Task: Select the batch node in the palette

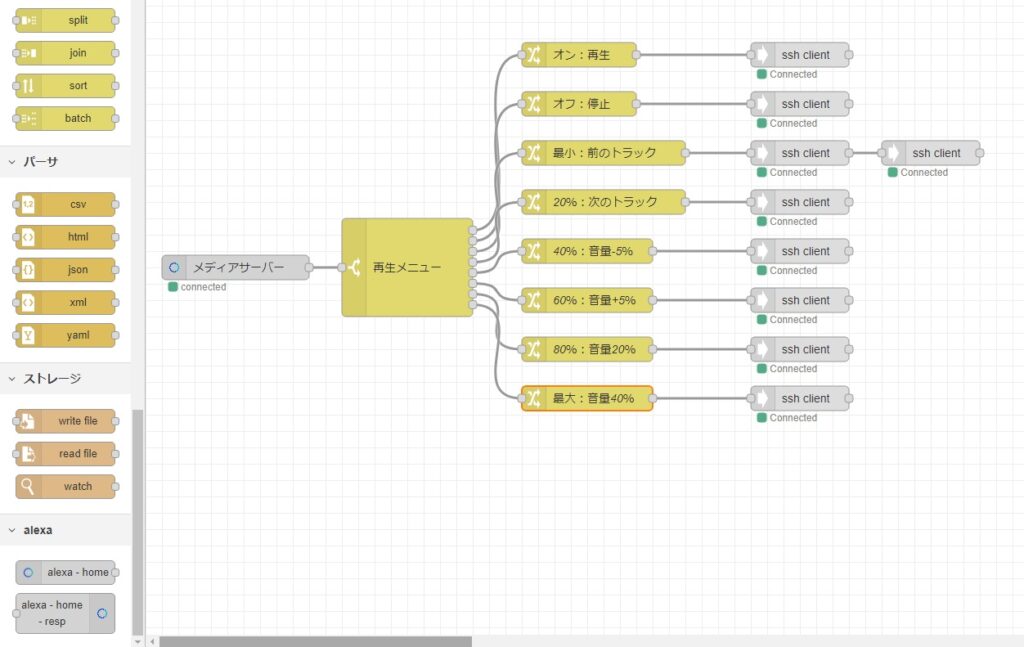Action: [x=65, y=118]
